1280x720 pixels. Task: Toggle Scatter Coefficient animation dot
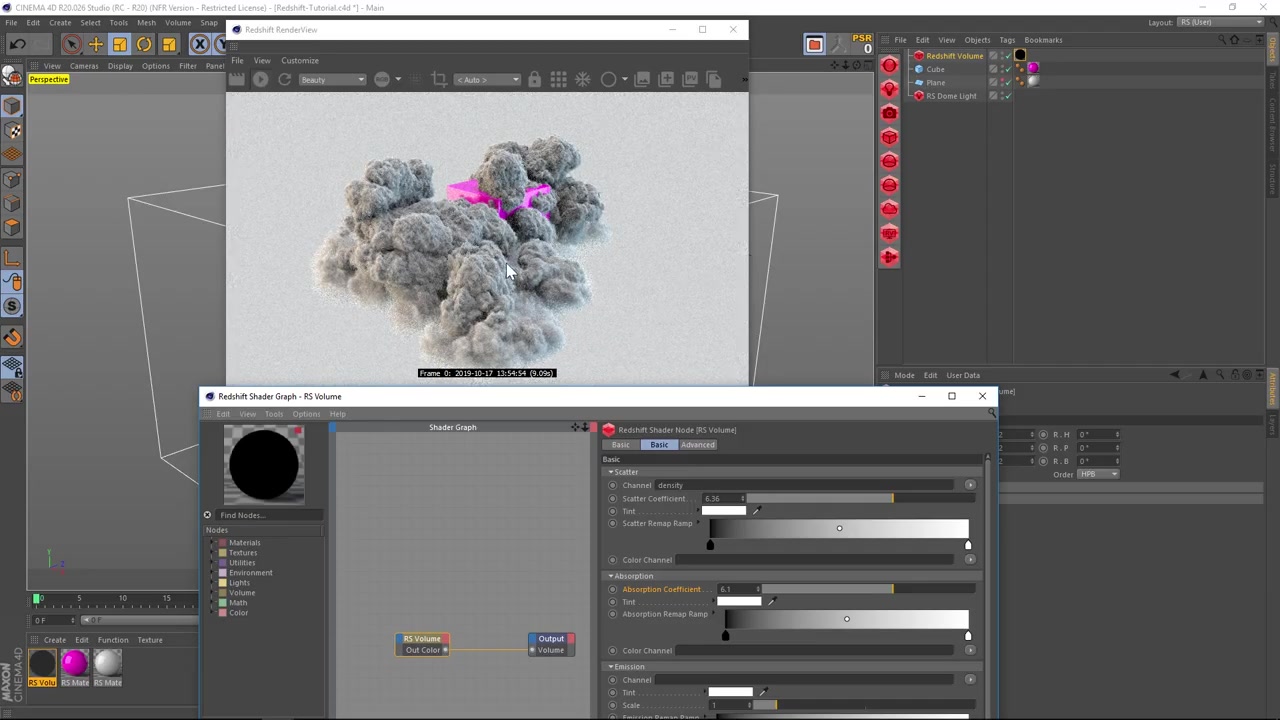click(613, 499)
